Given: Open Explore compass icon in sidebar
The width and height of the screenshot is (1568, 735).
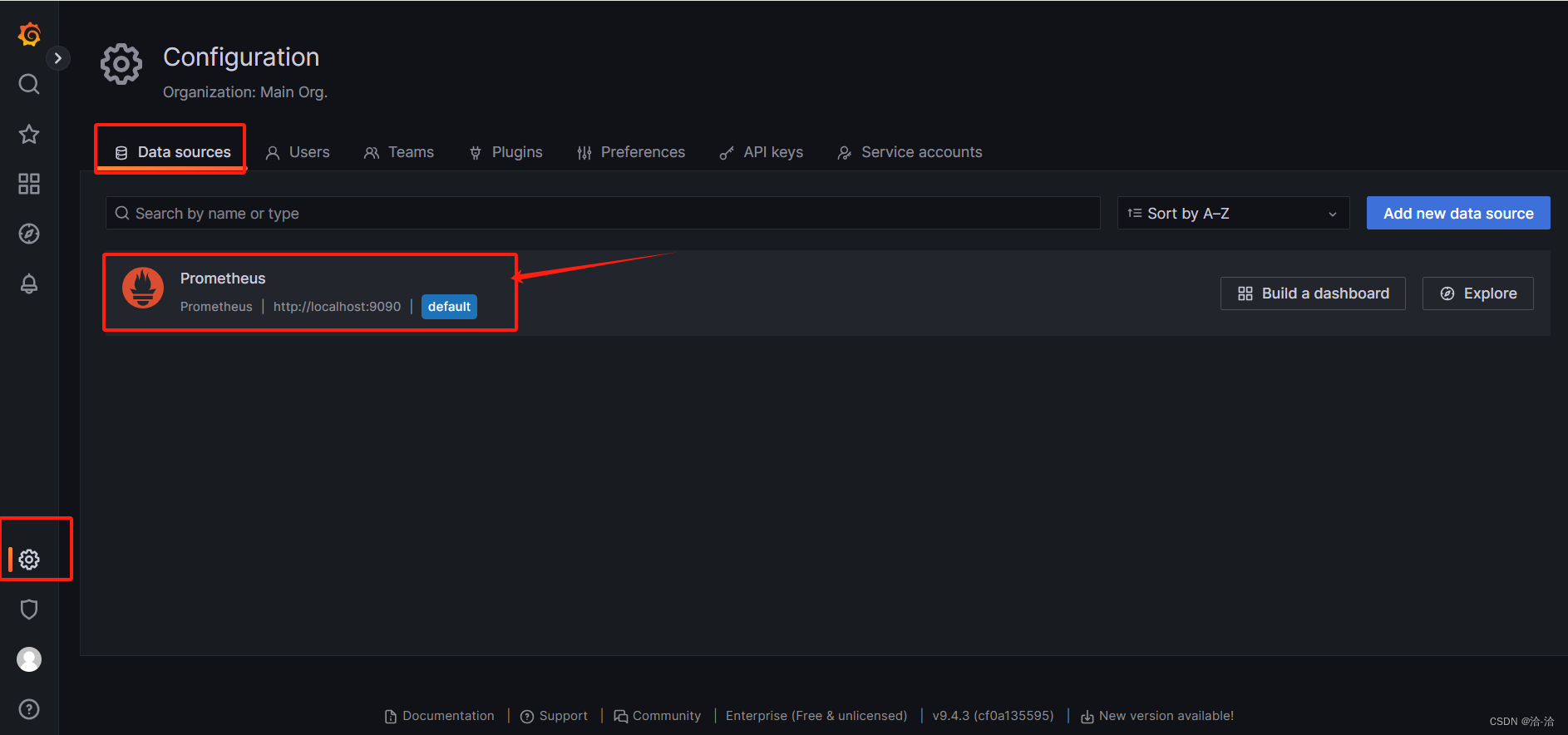Looking at the screenshot, I should 29,234.
